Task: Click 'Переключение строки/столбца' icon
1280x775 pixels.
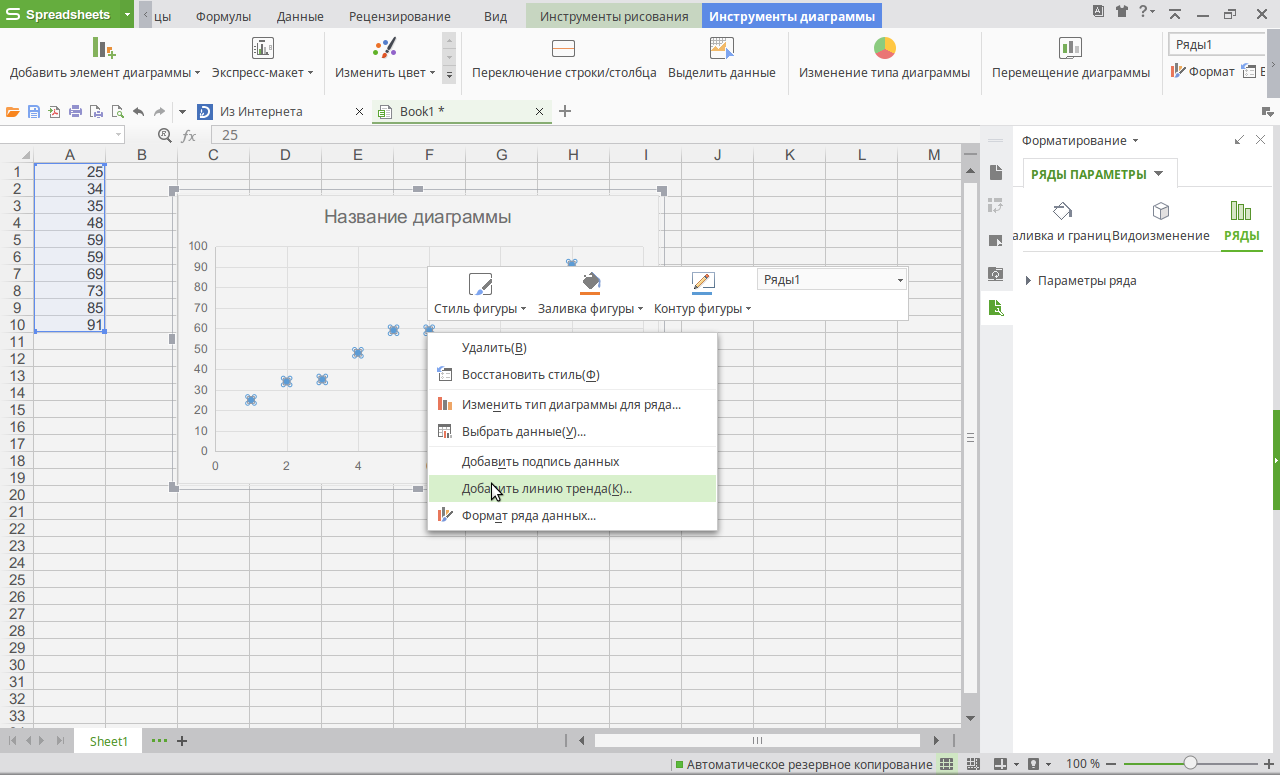Action: [x=563, y=49]
